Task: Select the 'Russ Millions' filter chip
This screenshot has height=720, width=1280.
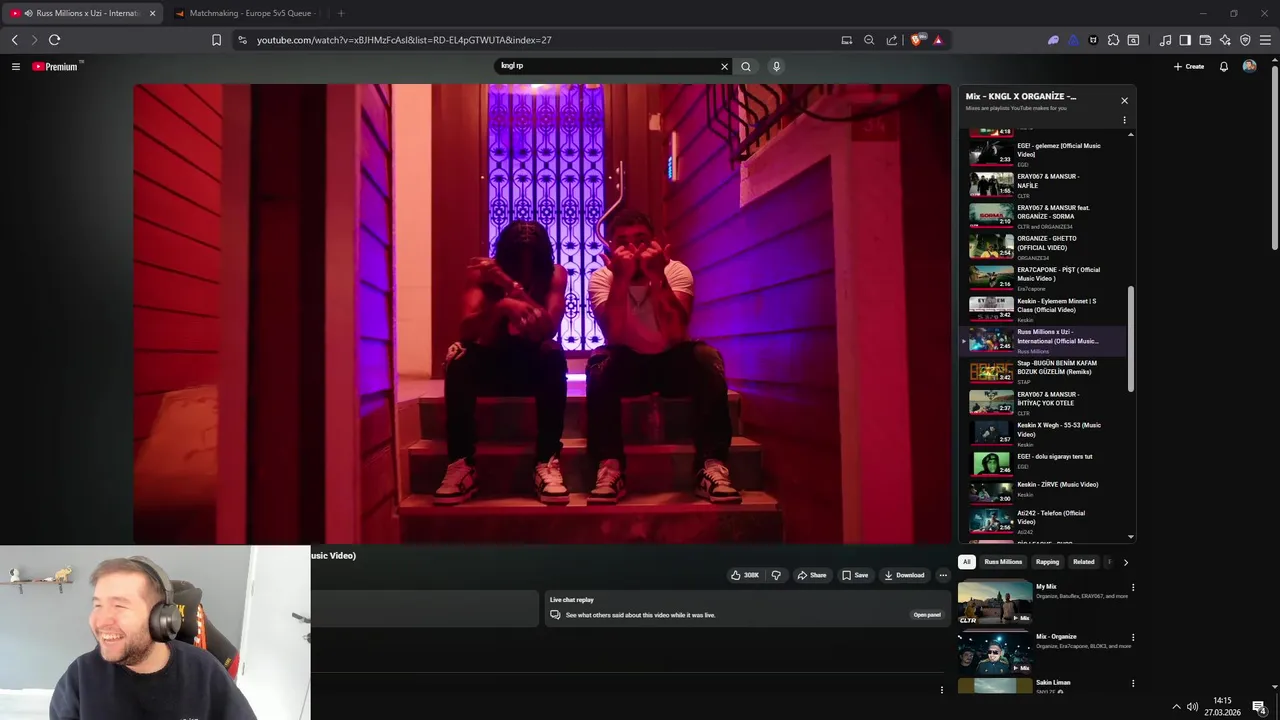Action: tap(1003, 562)
